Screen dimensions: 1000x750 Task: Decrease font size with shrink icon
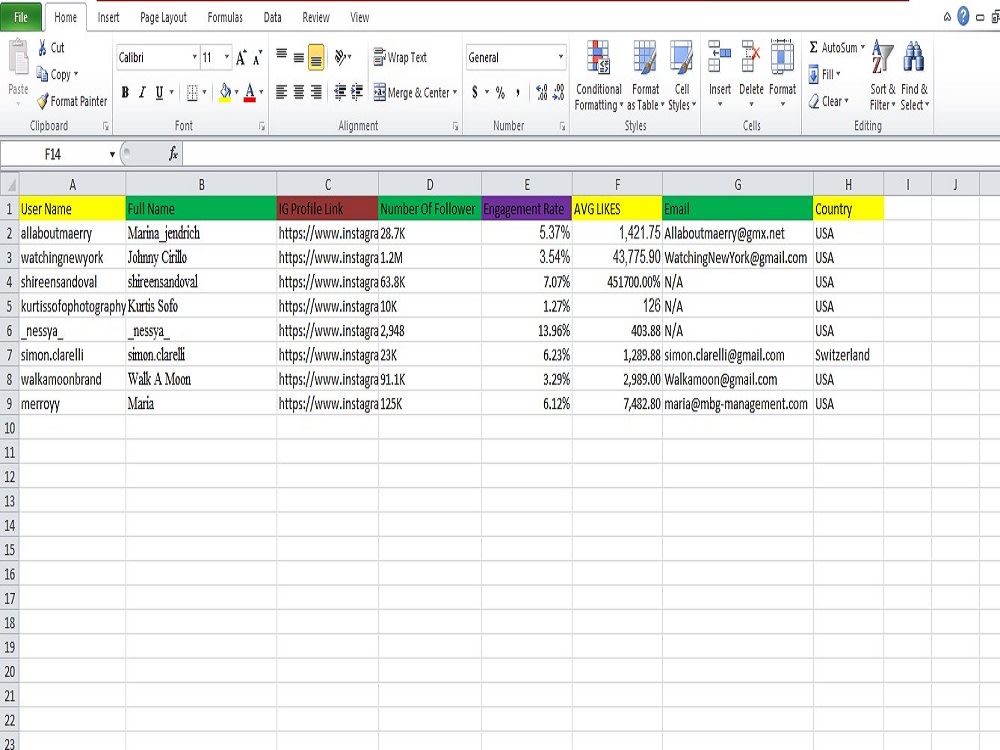[x=257, y=58]
